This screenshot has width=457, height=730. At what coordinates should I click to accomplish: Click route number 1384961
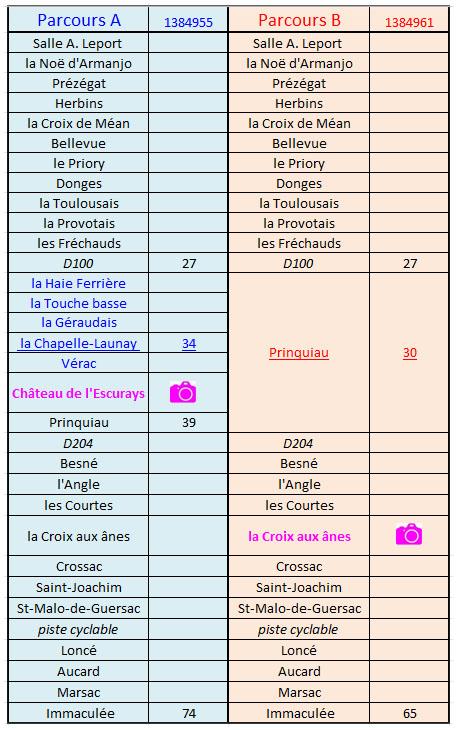409,22
